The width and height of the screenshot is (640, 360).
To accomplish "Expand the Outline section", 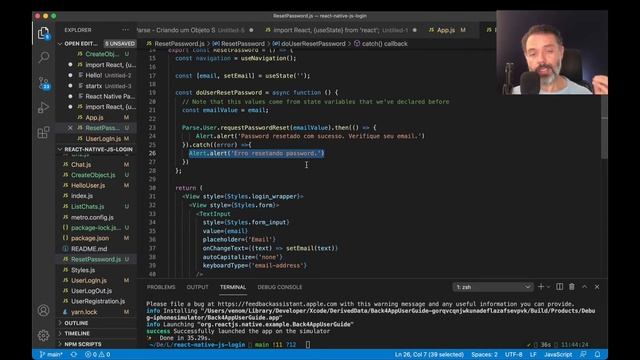I will tap(96, 323).
